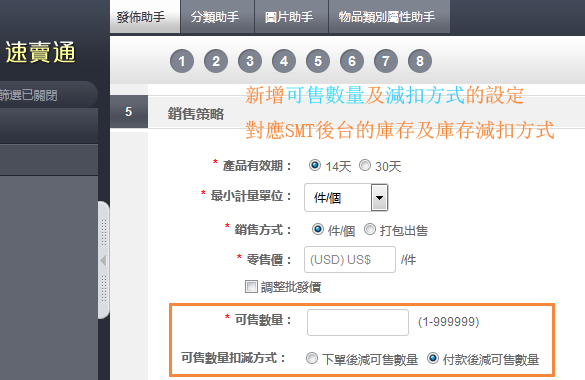Select 30天 product validity
Screen dimensions: 585x380
click(x=365, y=165)
